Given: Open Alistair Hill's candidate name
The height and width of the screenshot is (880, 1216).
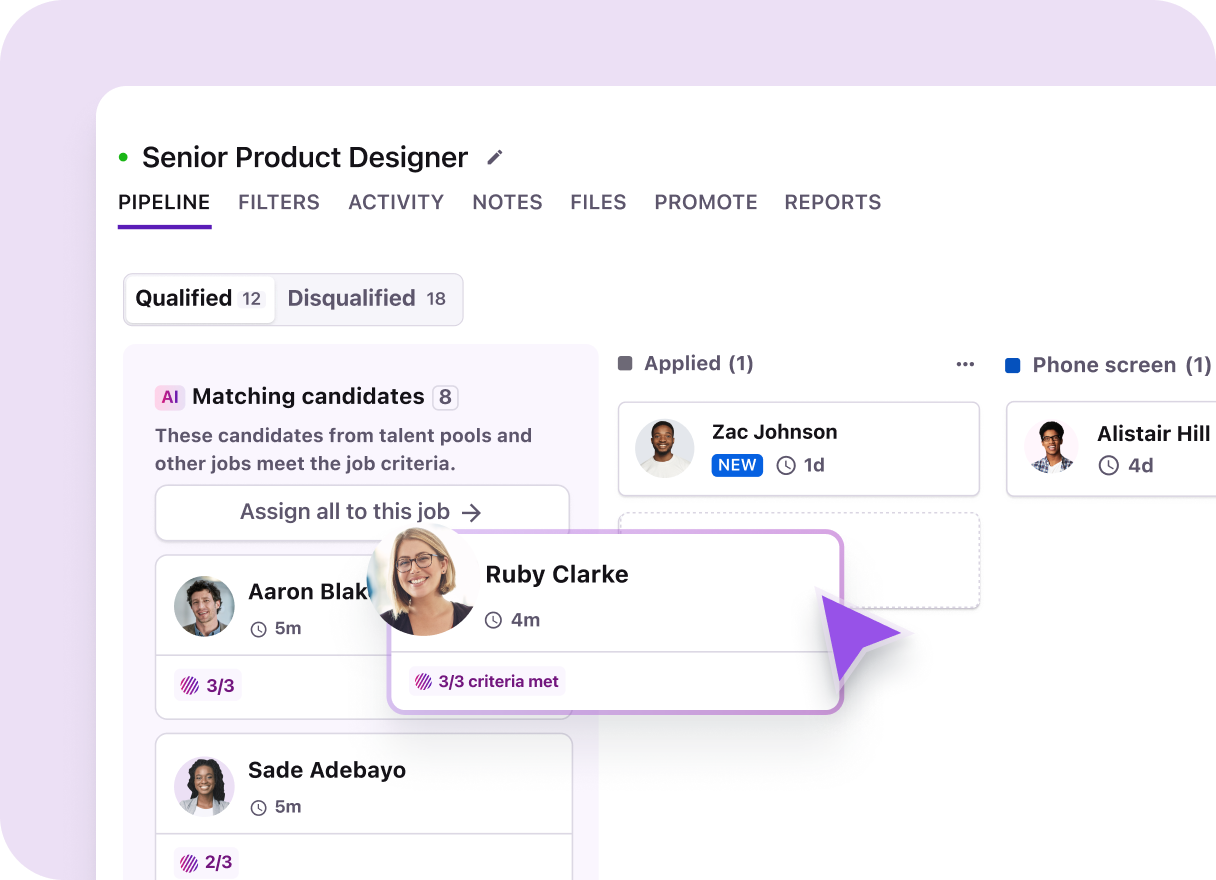Looking at the screenshot, I should (x=1154, y=434).
